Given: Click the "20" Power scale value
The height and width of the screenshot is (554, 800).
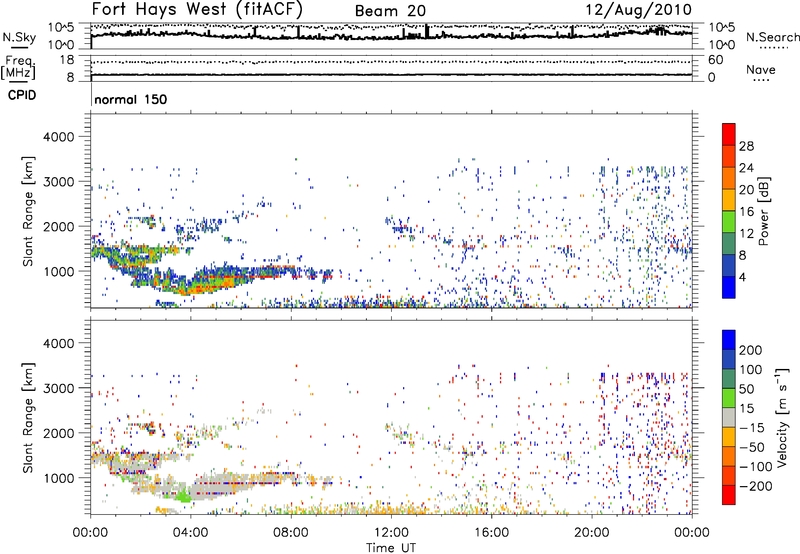Looking at the screenshot, I should (x=746, y=190).
